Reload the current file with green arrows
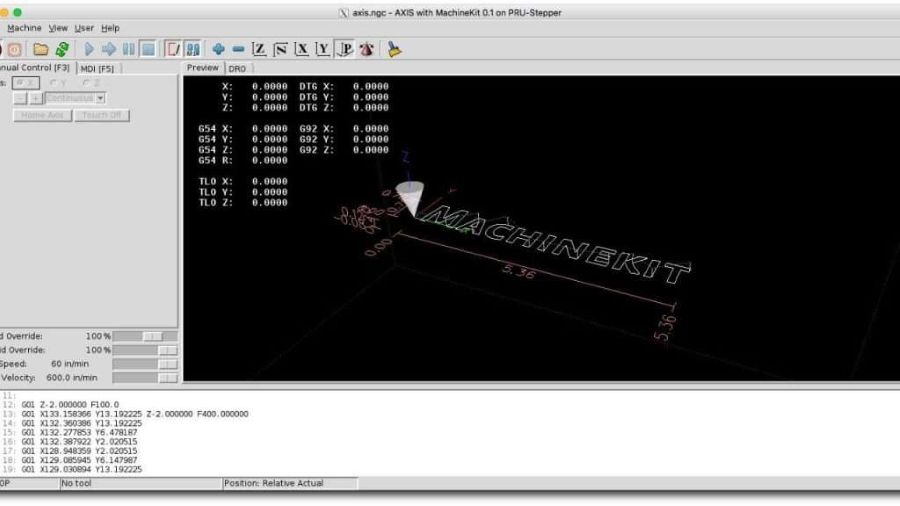This screenshot has height=506, width=900. click(62, 50)
